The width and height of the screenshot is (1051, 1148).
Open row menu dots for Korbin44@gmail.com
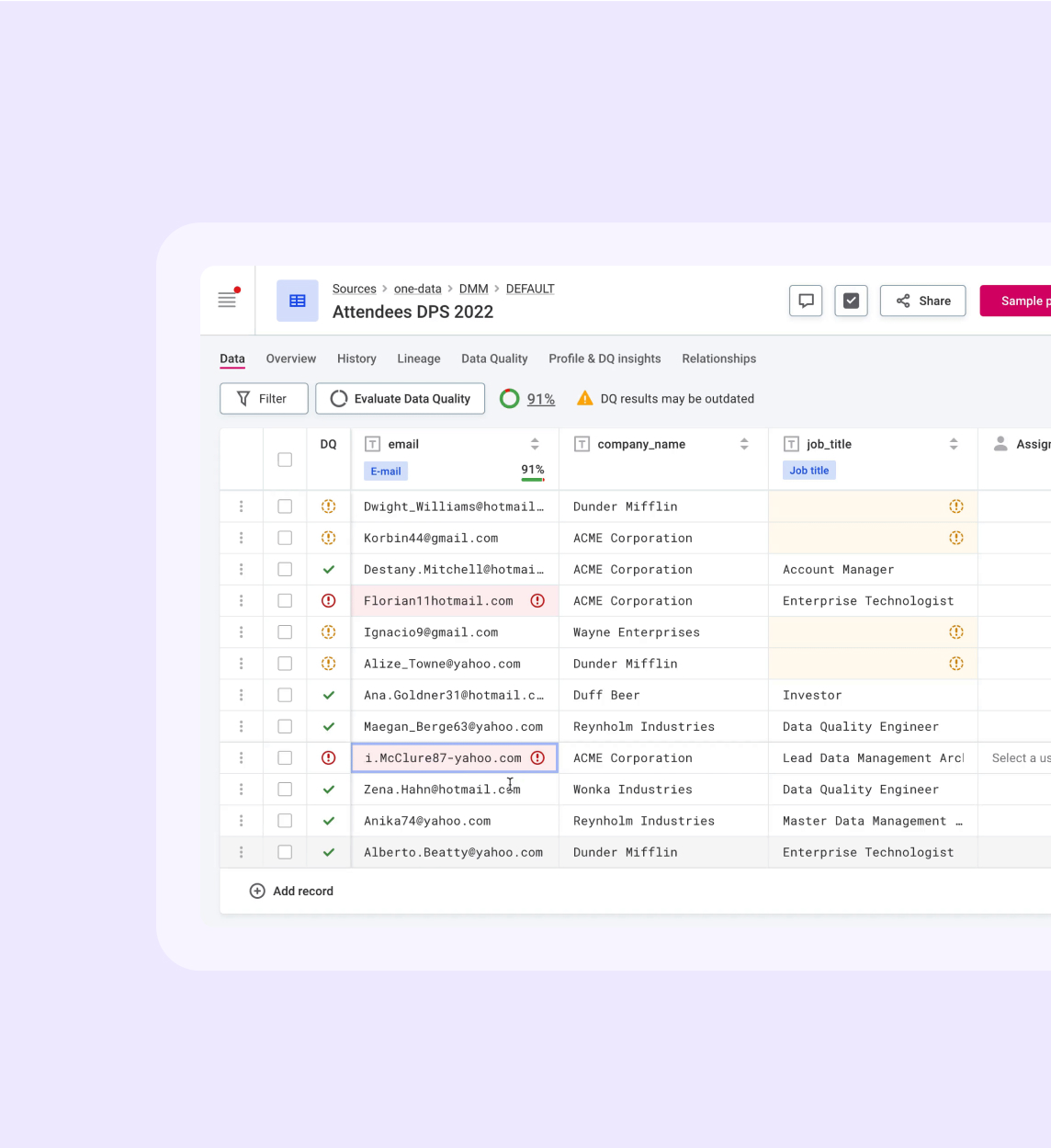[x=242, y=538]
